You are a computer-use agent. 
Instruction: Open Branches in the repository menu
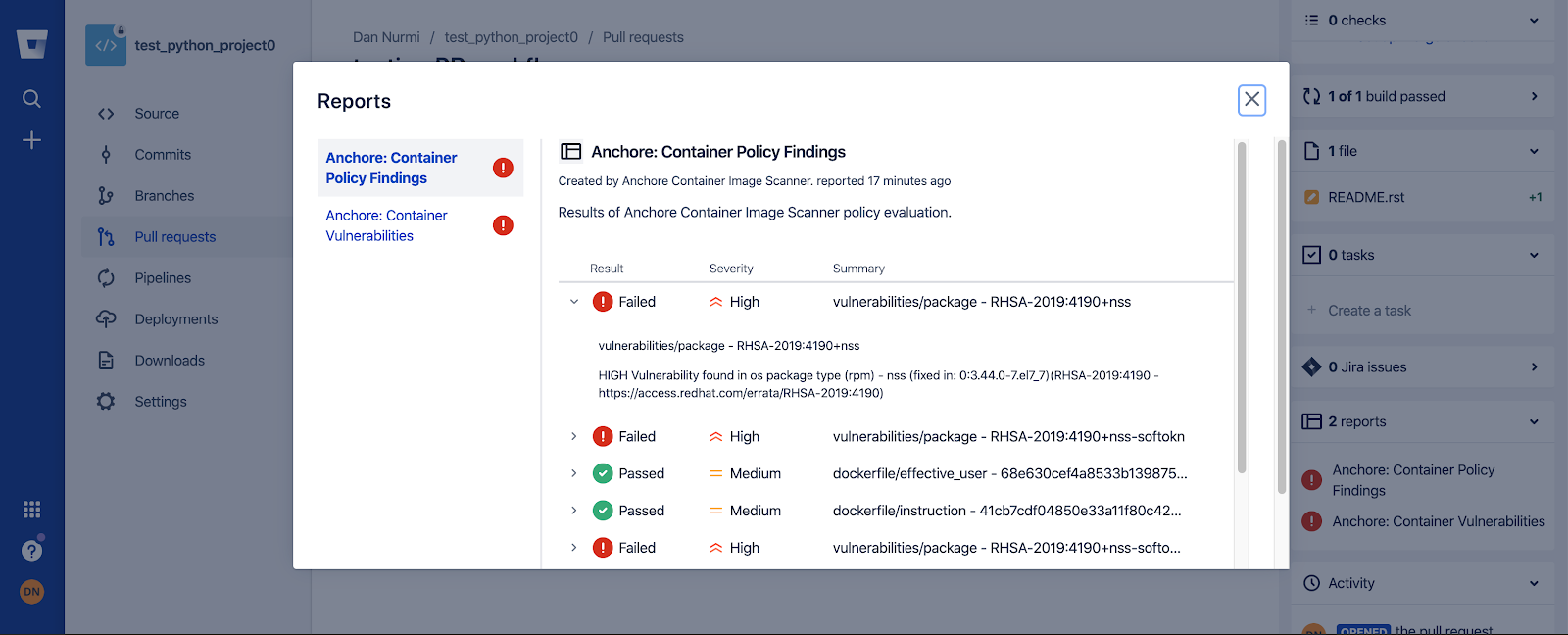165,196
